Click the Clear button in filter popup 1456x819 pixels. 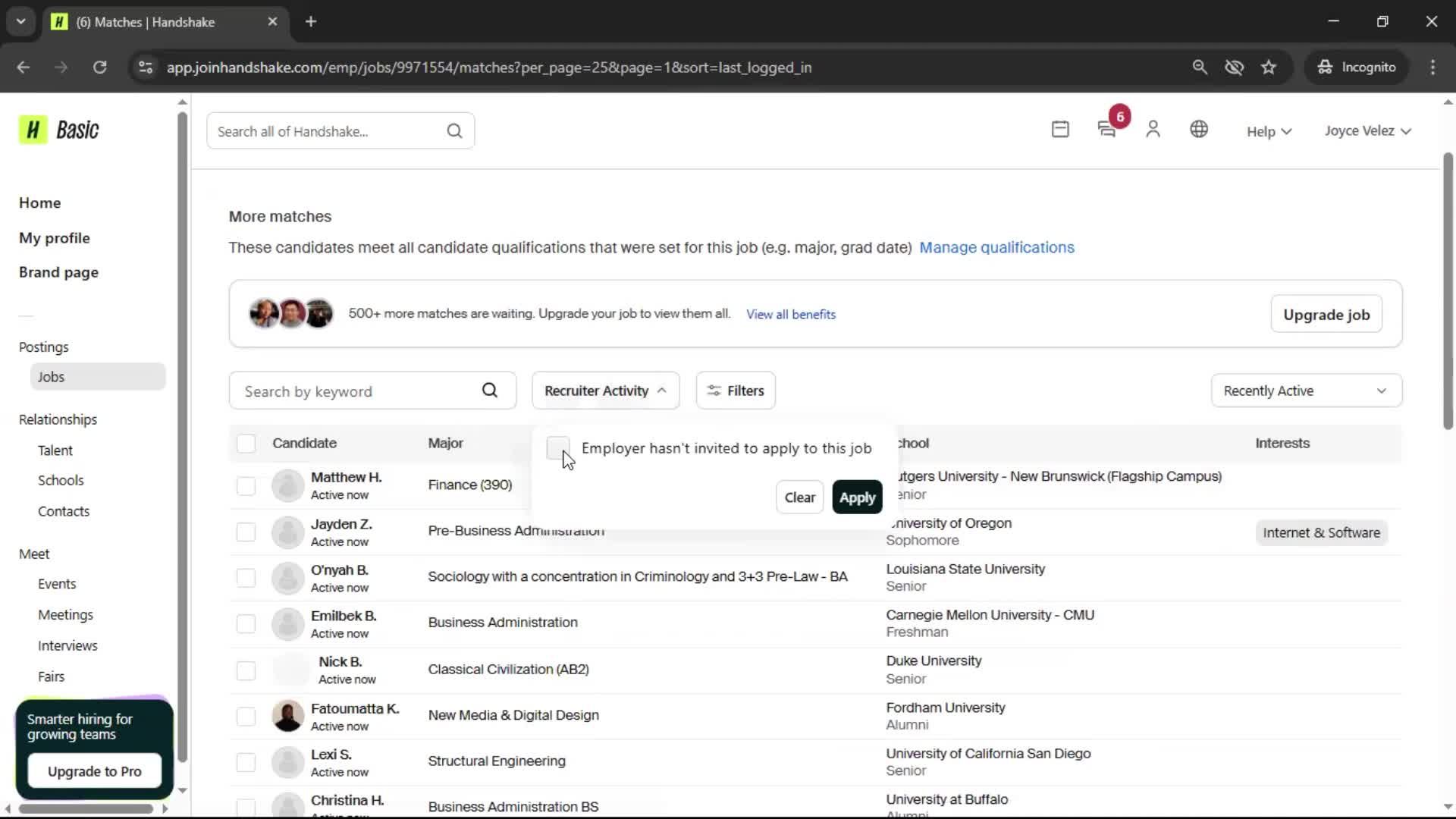(799, 497)
